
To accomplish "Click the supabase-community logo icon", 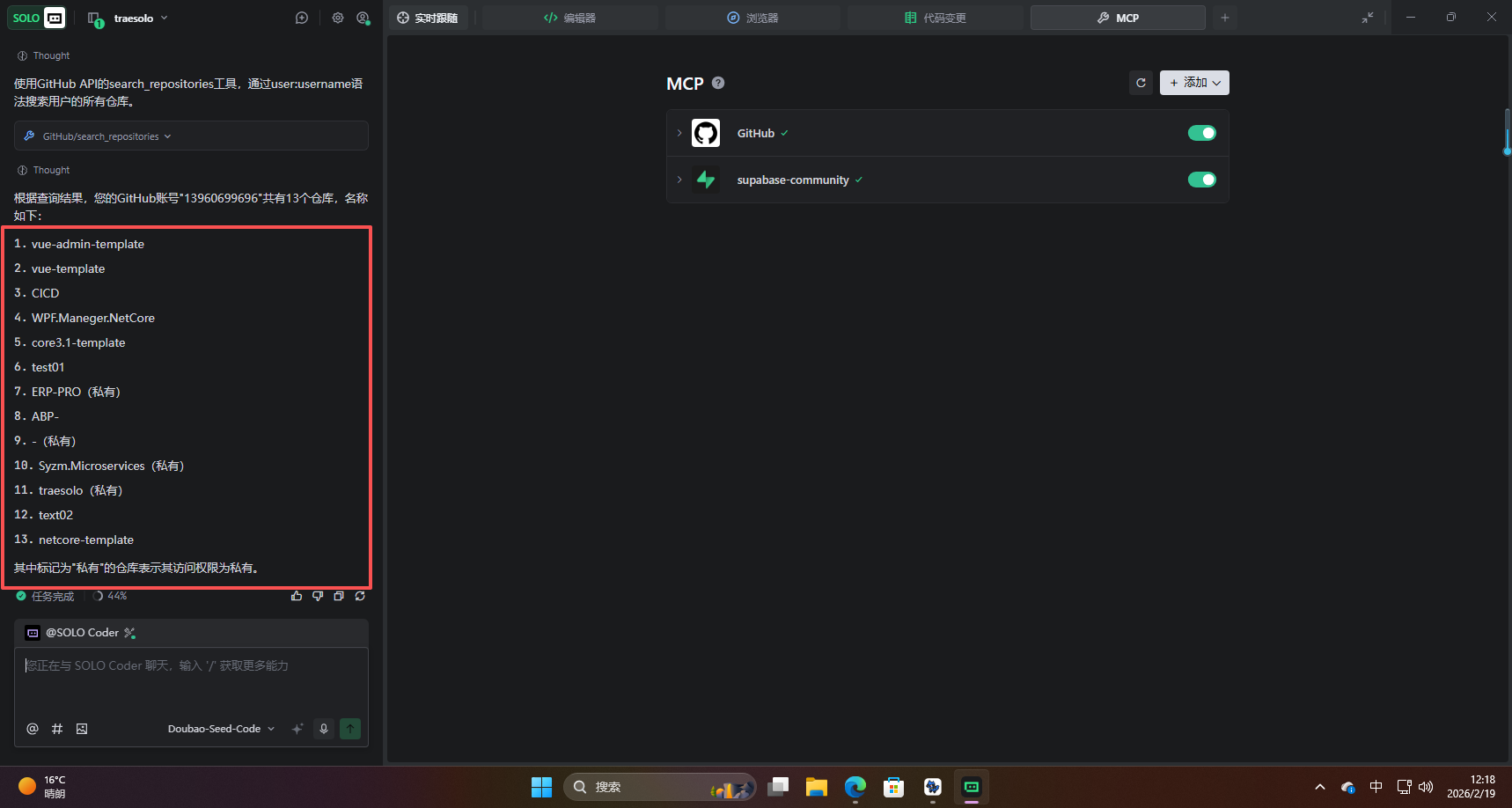I will (x=706, y=180).
